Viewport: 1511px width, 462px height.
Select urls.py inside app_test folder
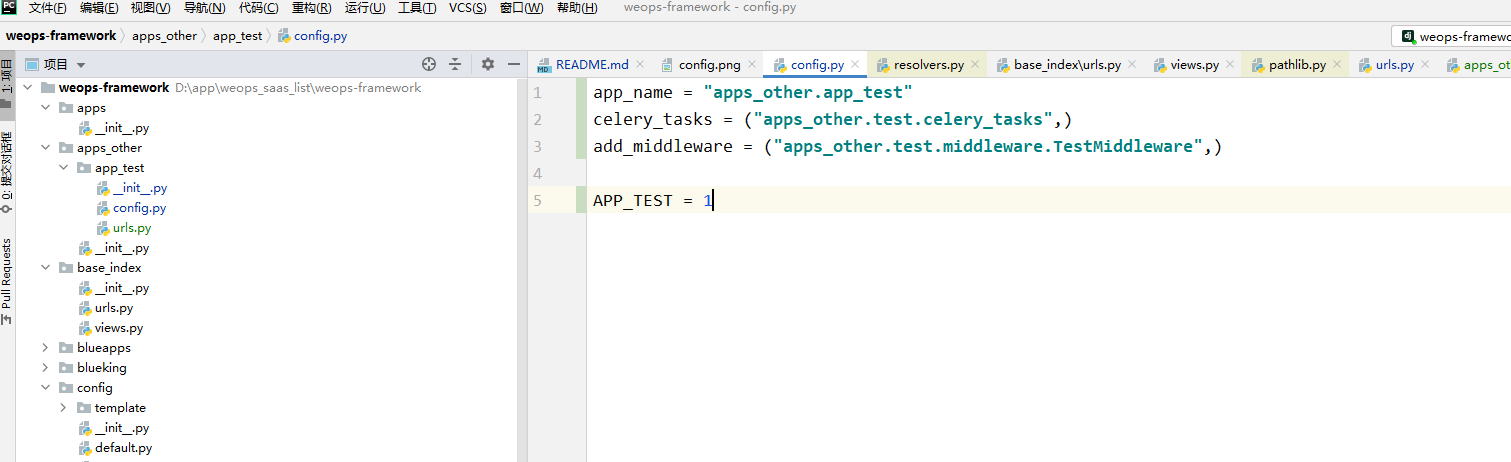124,228
